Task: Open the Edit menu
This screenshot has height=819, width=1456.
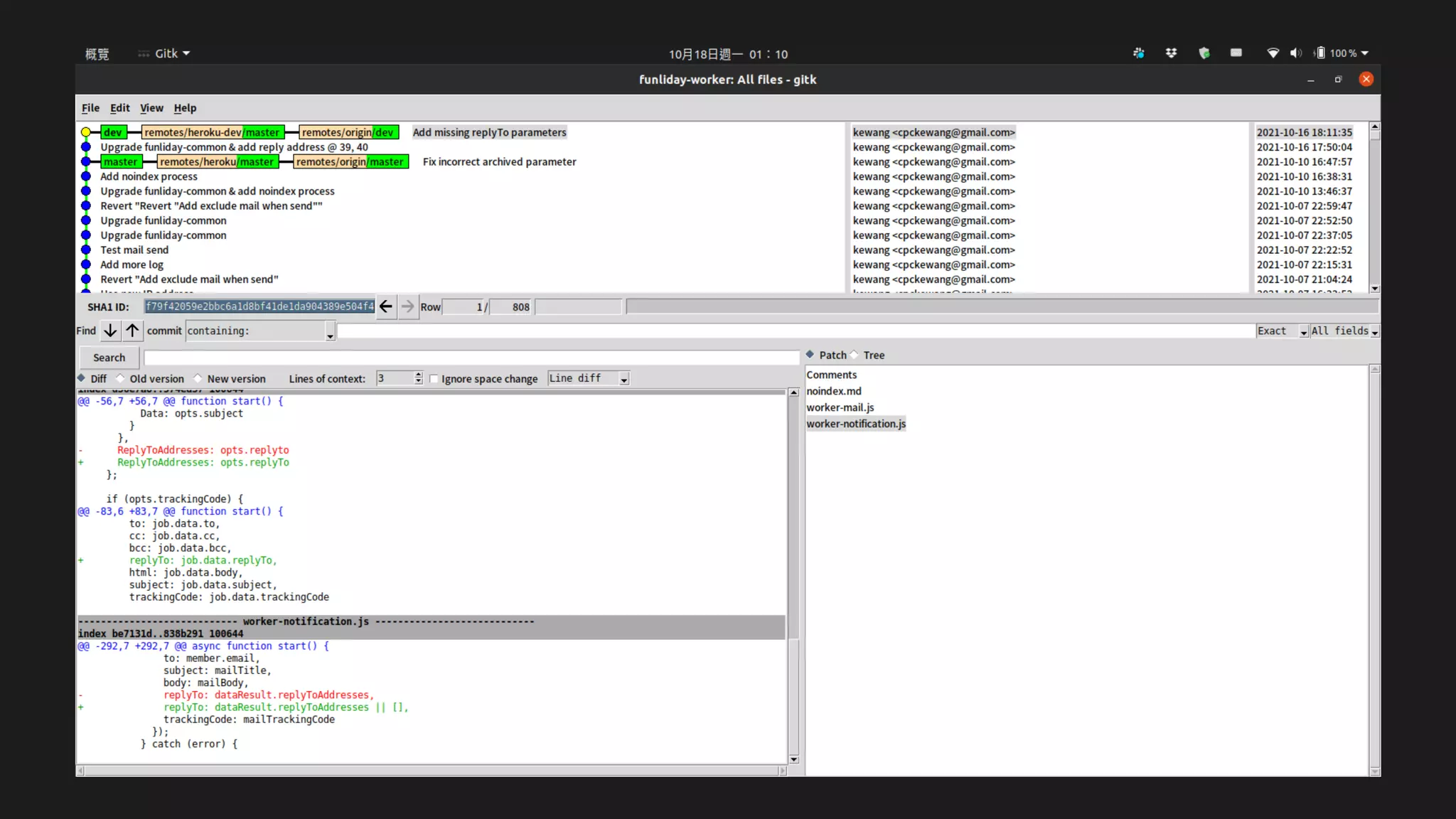Action: [119, 108]
